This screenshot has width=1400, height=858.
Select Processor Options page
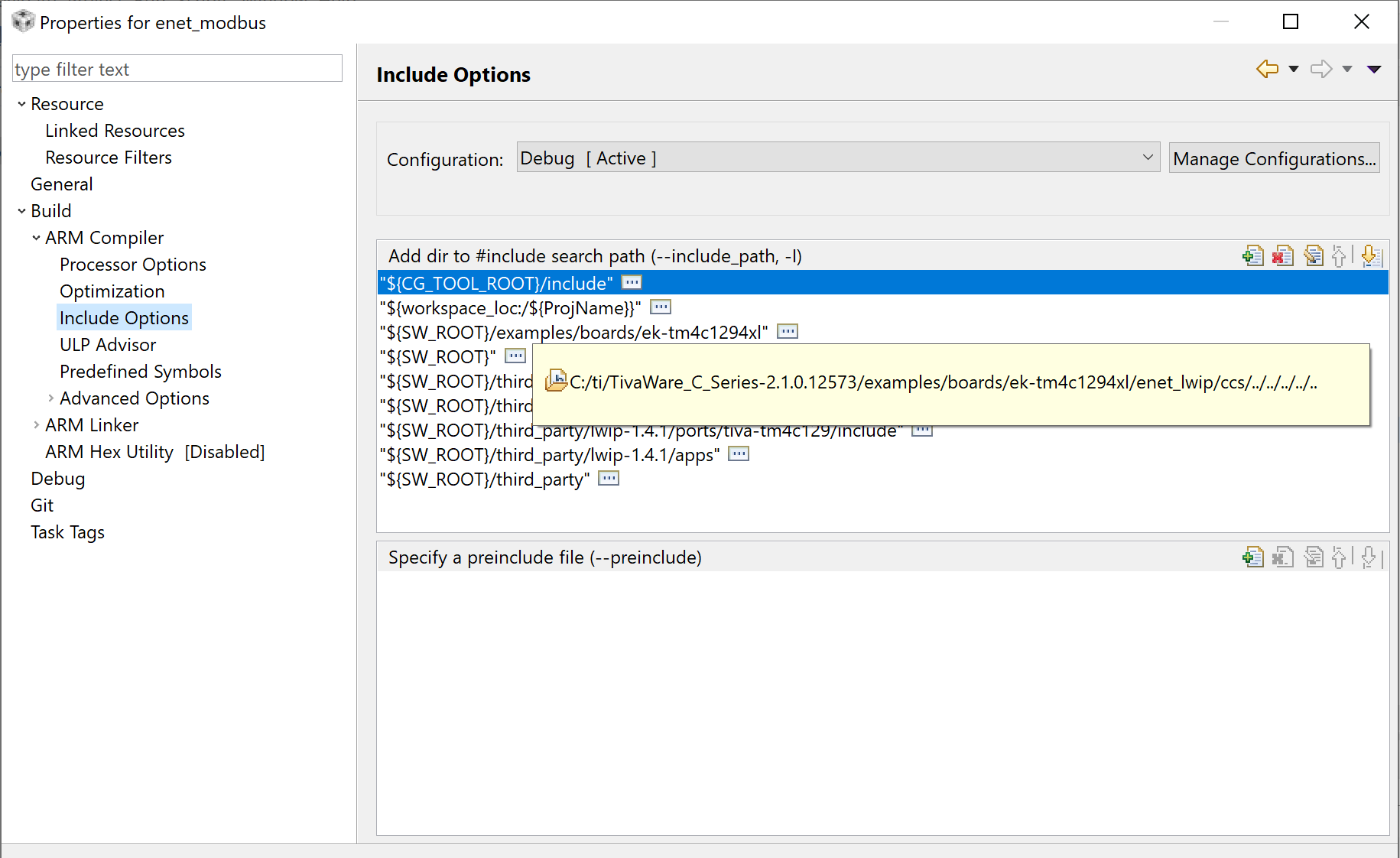coord(133,265)
